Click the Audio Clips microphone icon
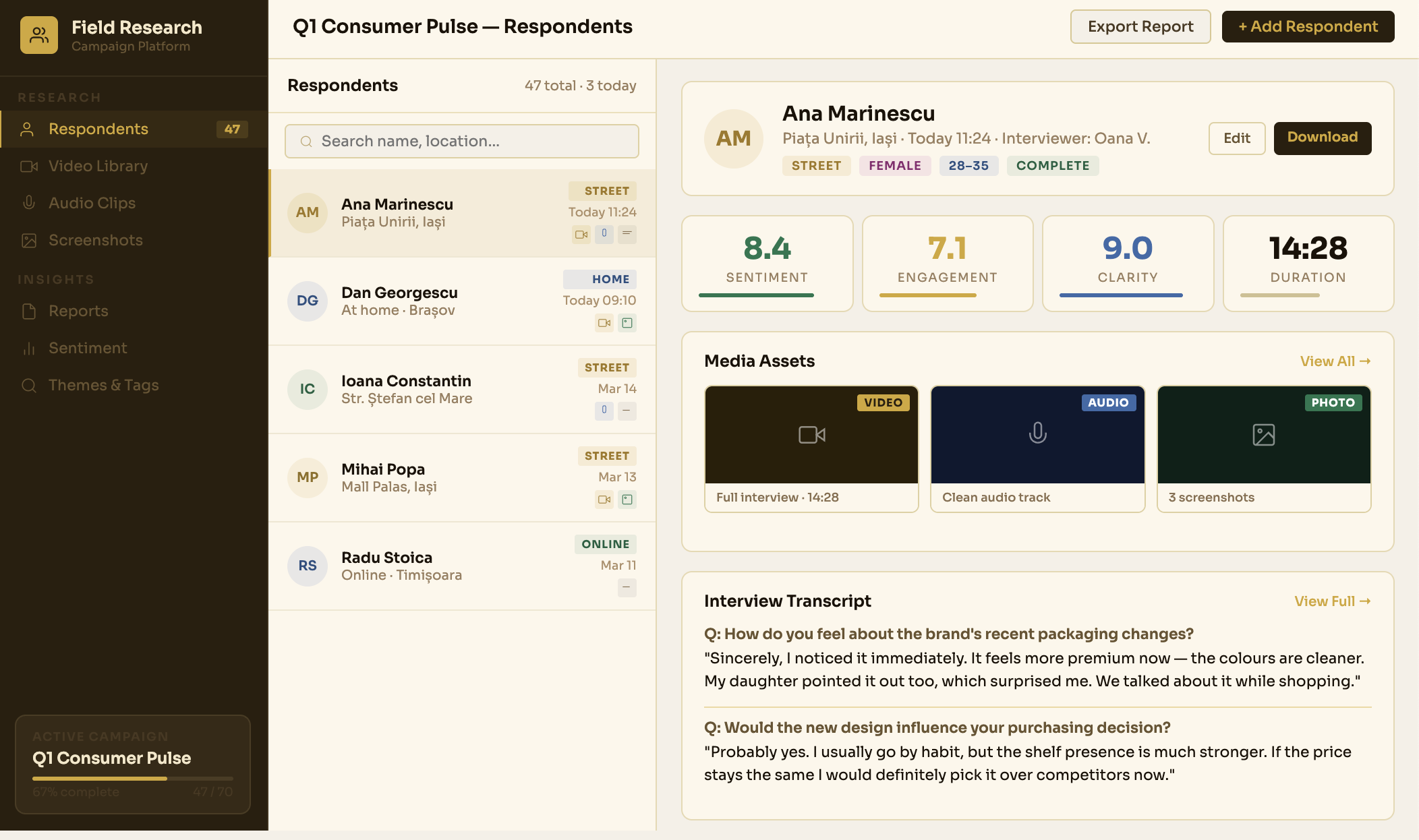 pos(29,203)
